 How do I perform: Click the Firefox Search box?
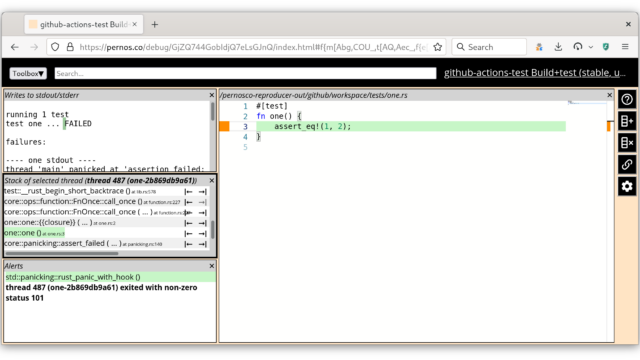[489, 47]
